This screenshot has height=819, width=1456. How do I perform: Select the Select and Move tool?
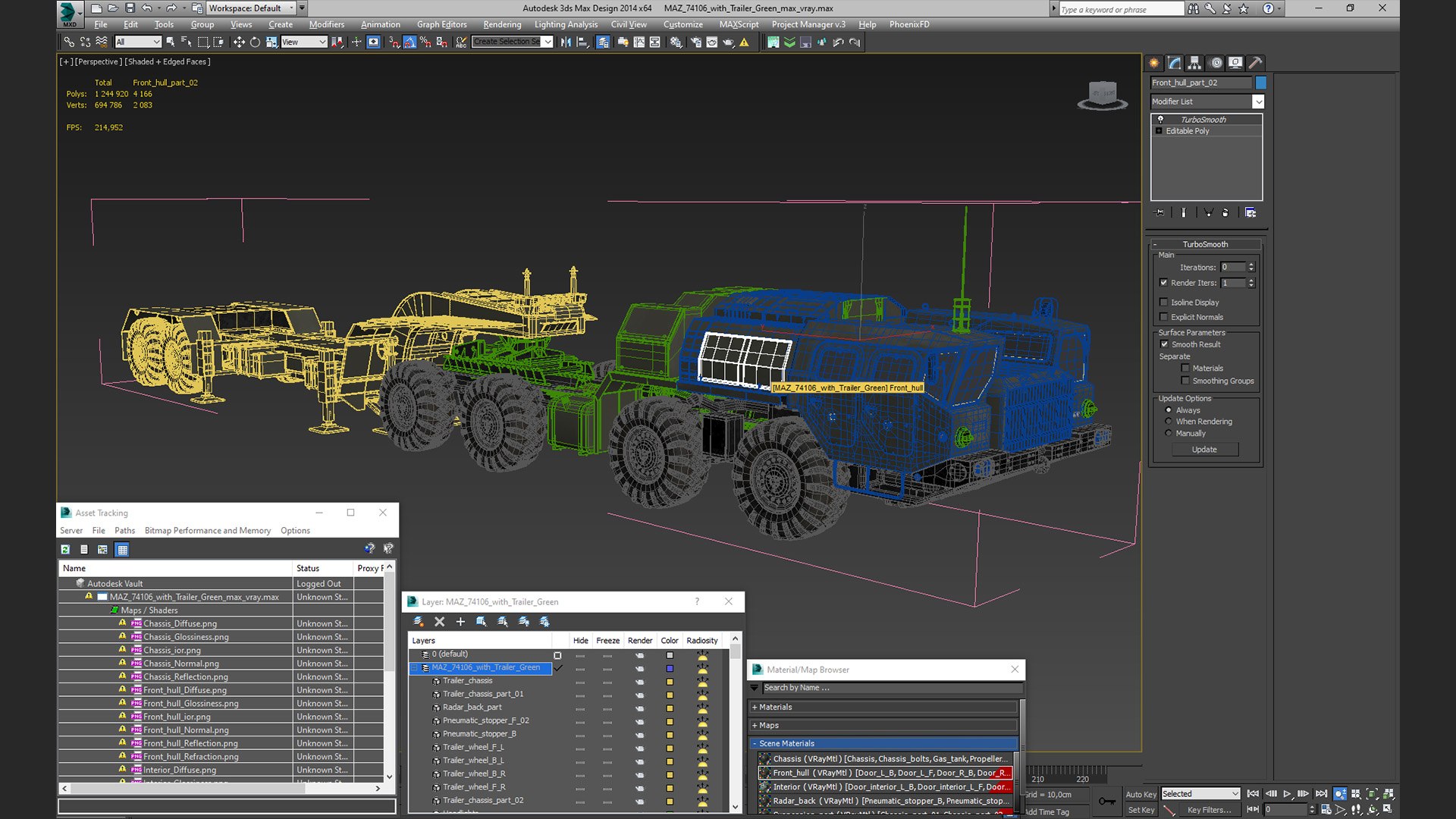pos(238,42)
